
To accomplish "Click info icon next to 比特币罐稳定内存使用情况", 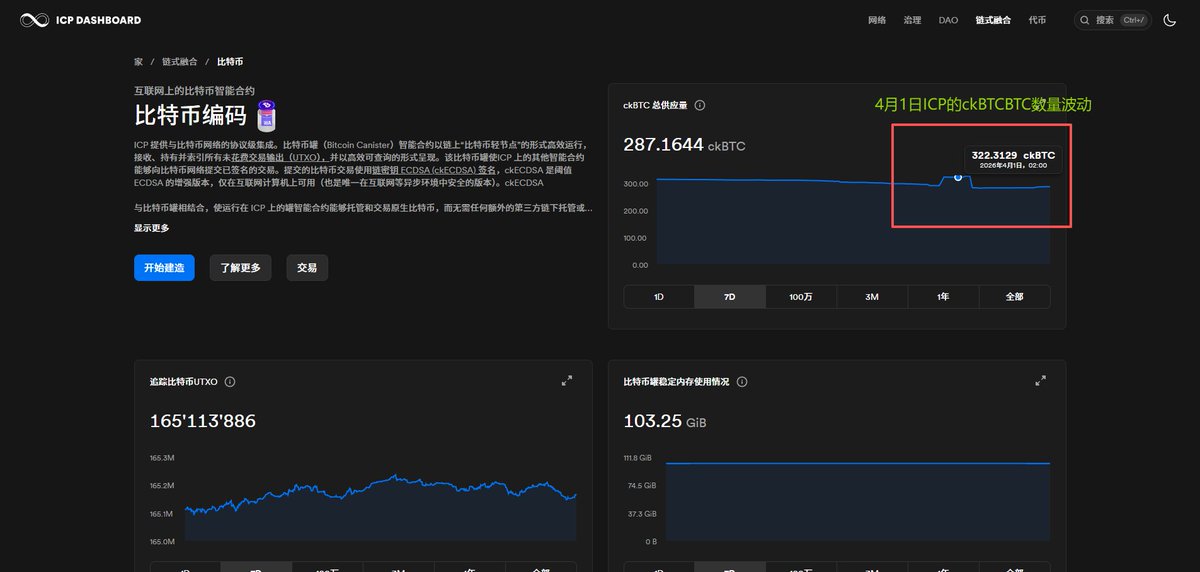I will [x=742, y=382].
